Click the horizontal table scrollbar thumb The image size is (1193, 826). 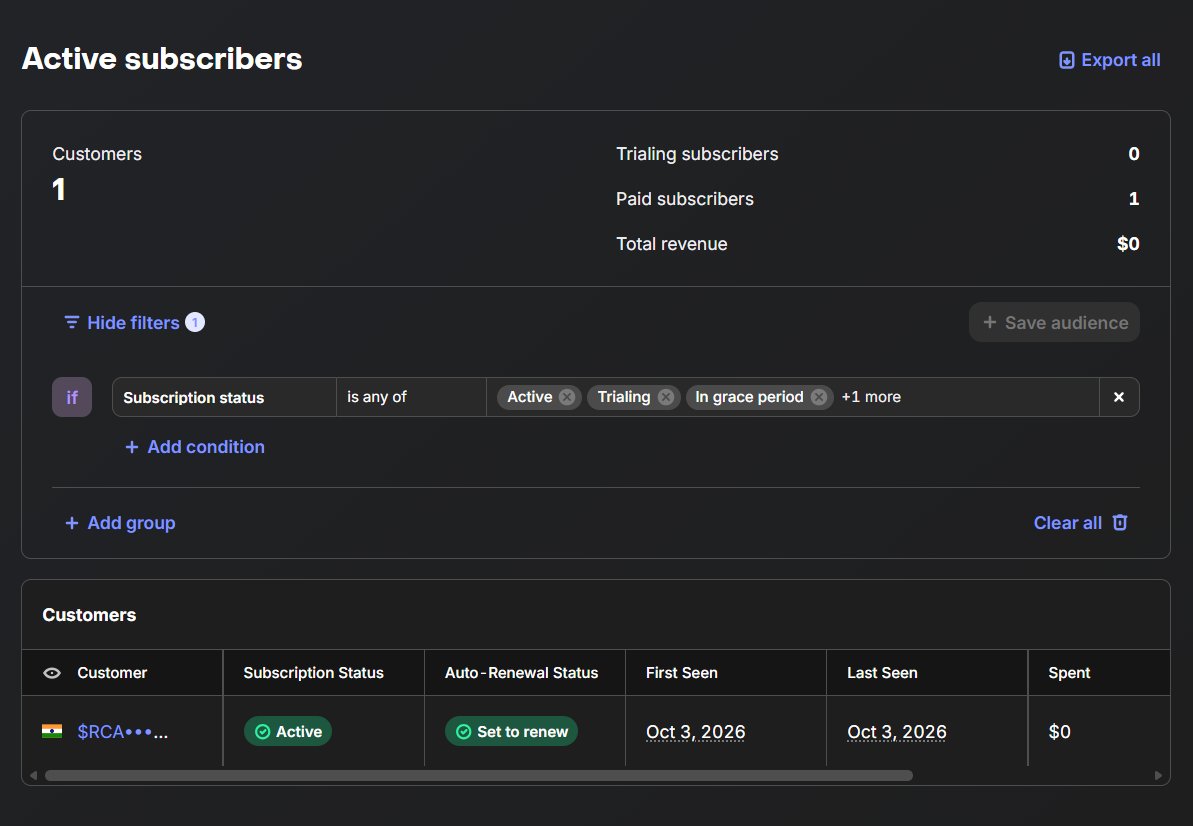pyautogui.click(x=479, y=776)
